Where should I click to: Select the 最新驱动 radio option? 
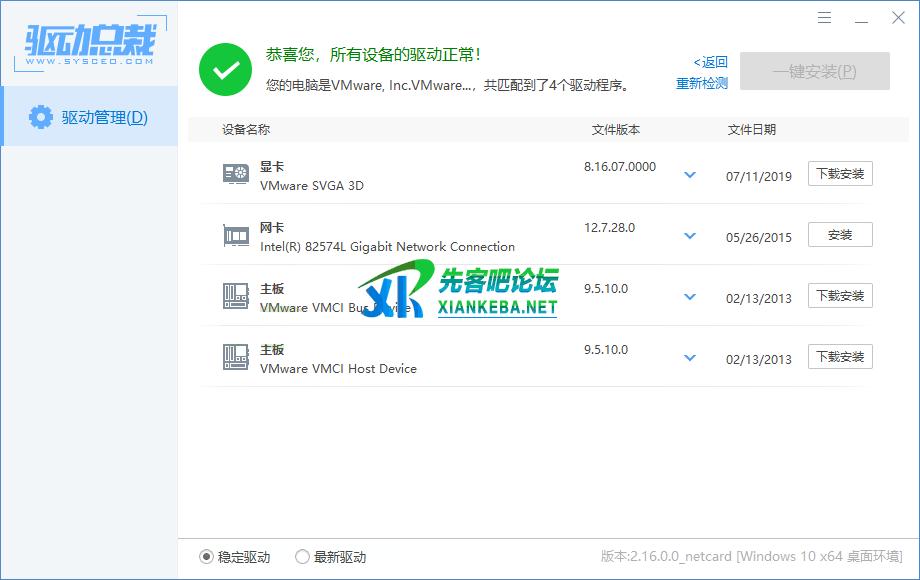tap(303, 557)
